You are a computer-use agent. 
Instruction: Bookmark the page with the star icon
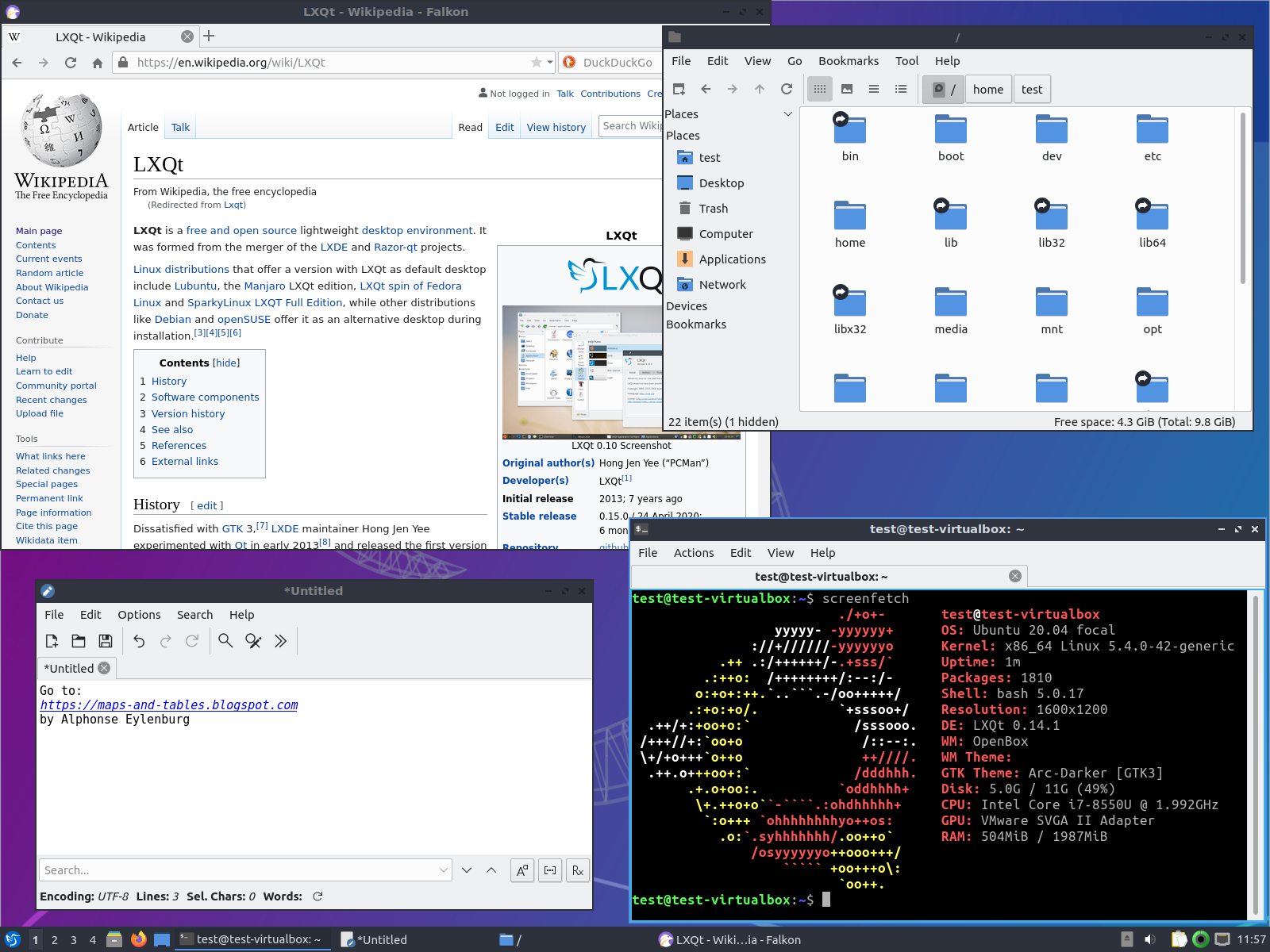(537, 63)
